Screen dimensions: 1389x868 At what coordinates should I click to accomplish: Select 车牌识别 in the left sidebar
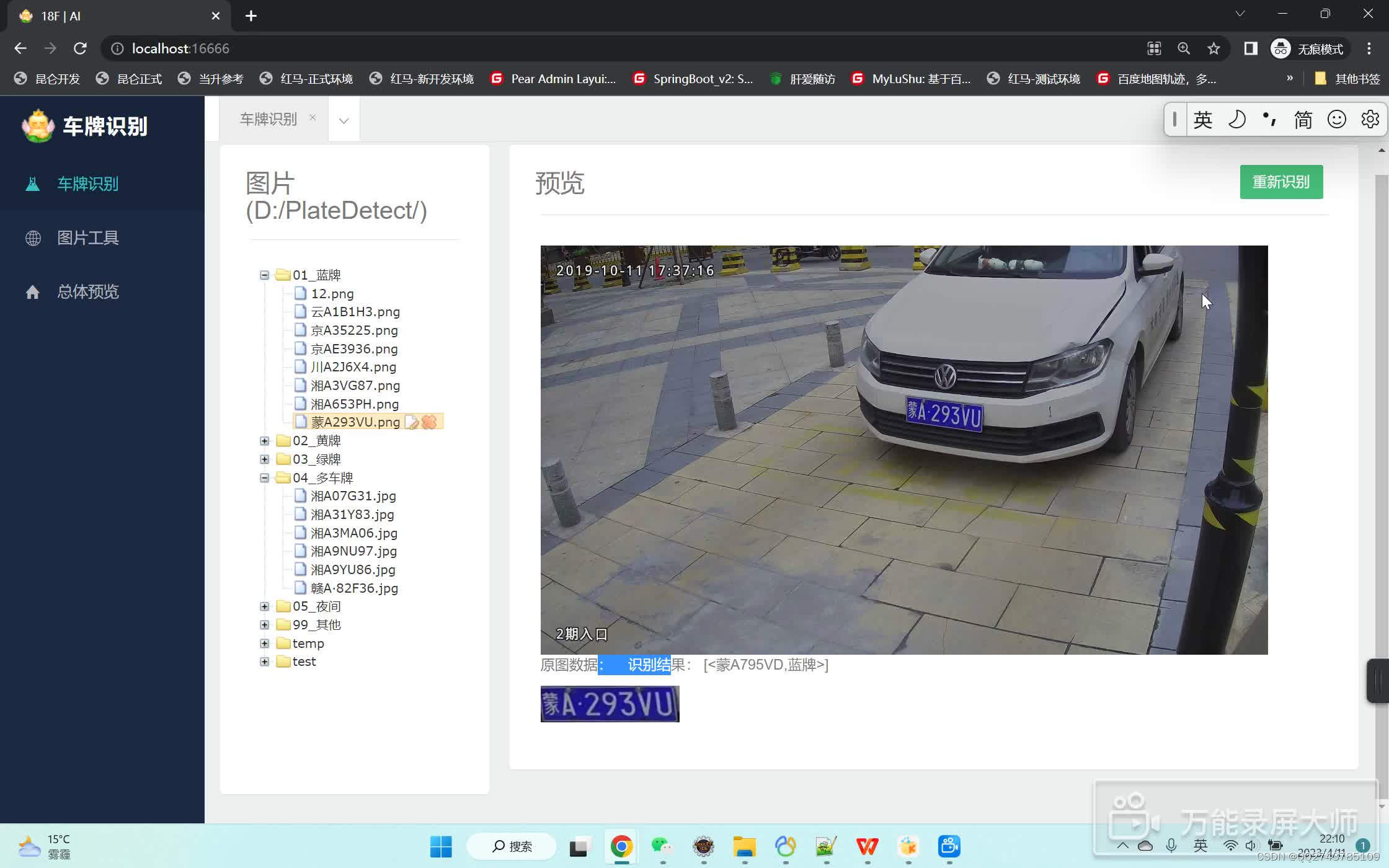tap(87, 184)
